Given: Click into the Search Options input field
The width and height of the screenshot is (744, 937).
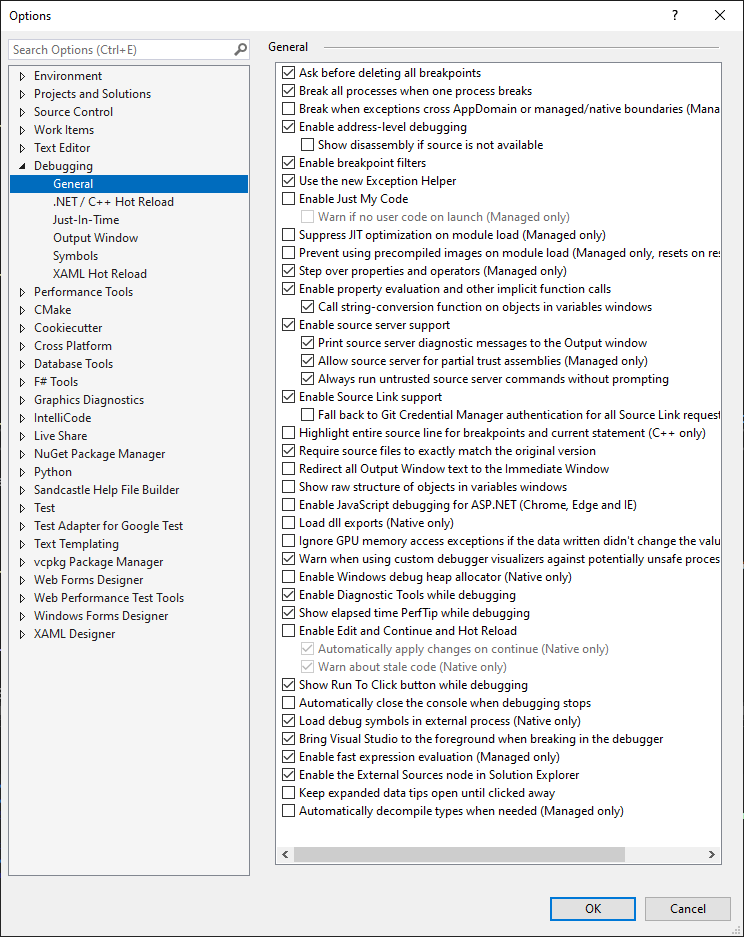Looking at the screenshot, I should click(120, 49).
